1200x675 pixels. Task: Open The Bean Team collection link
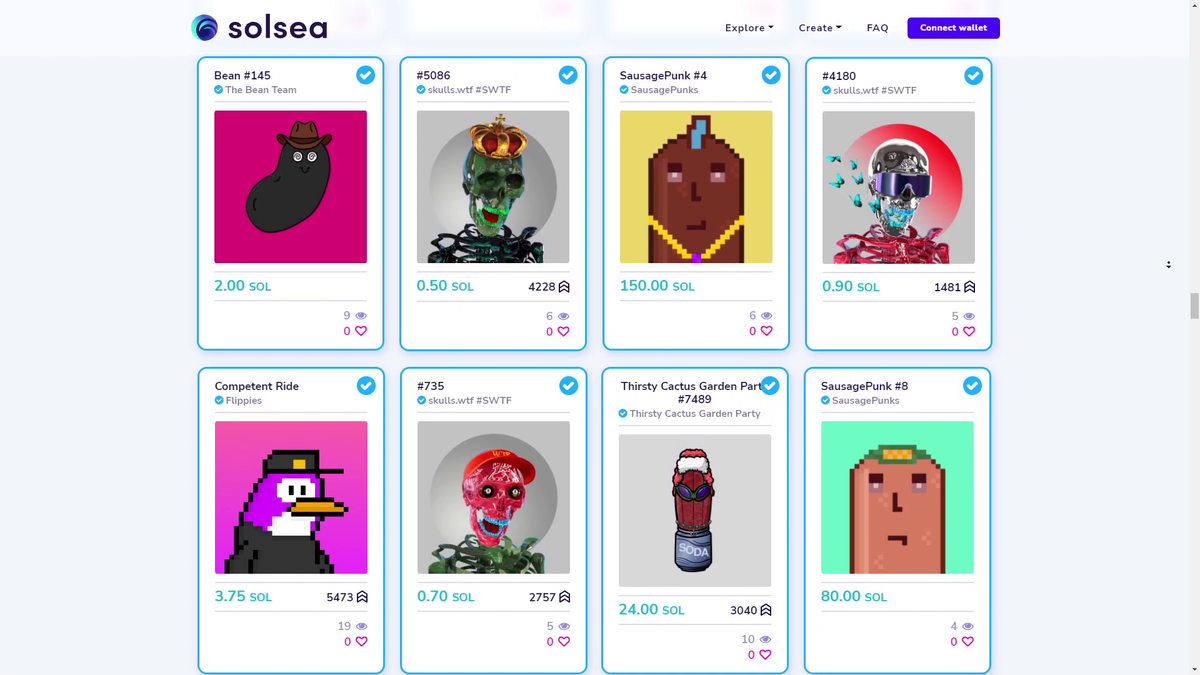point(260,90)
